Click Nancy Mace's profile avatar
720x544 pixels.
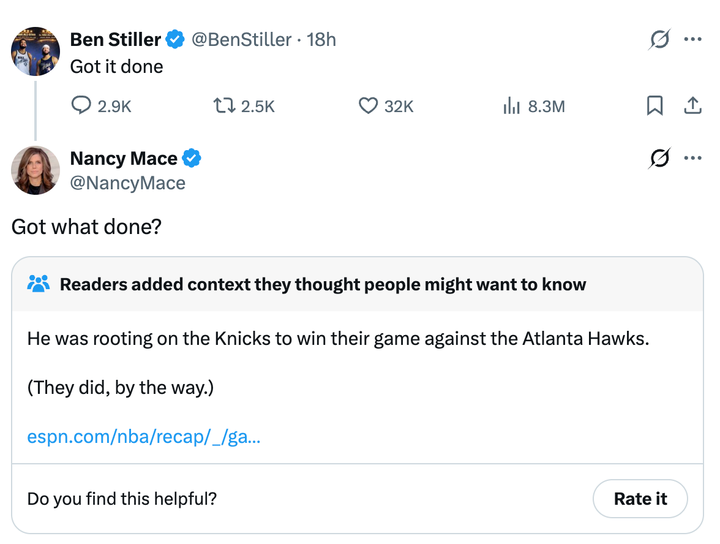point(35,169)
